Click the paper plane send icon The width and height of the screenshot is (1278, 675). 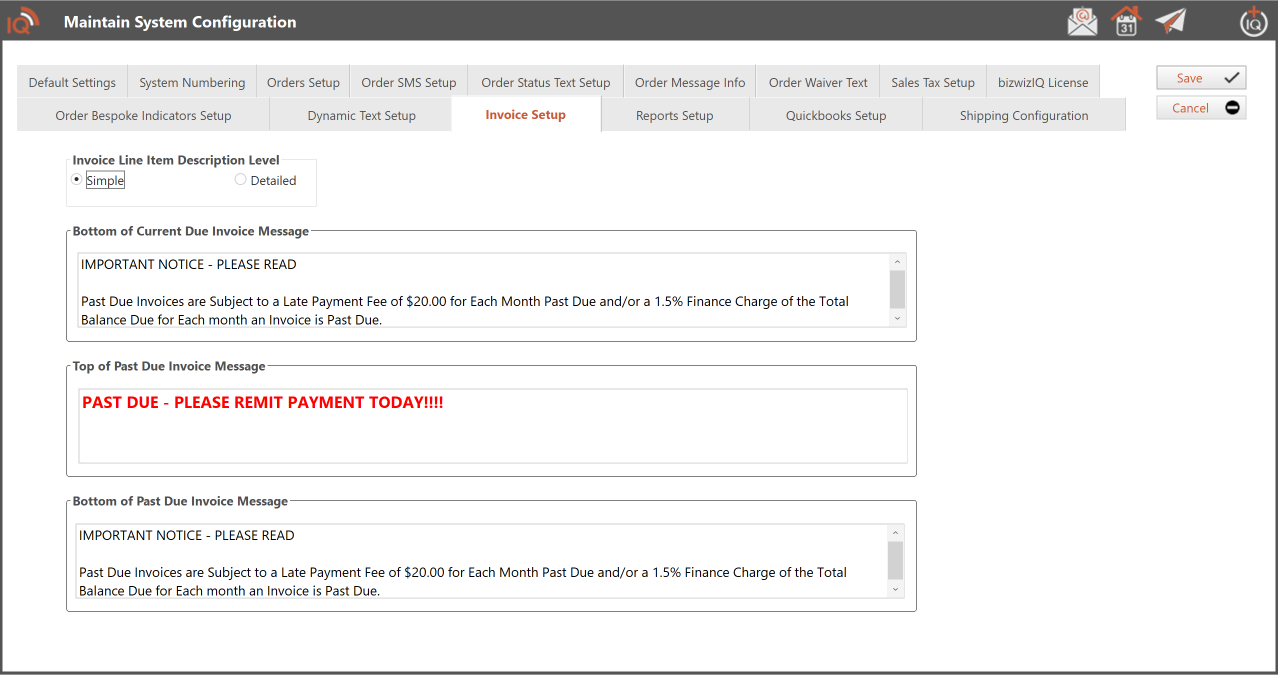click(1170, 21)
